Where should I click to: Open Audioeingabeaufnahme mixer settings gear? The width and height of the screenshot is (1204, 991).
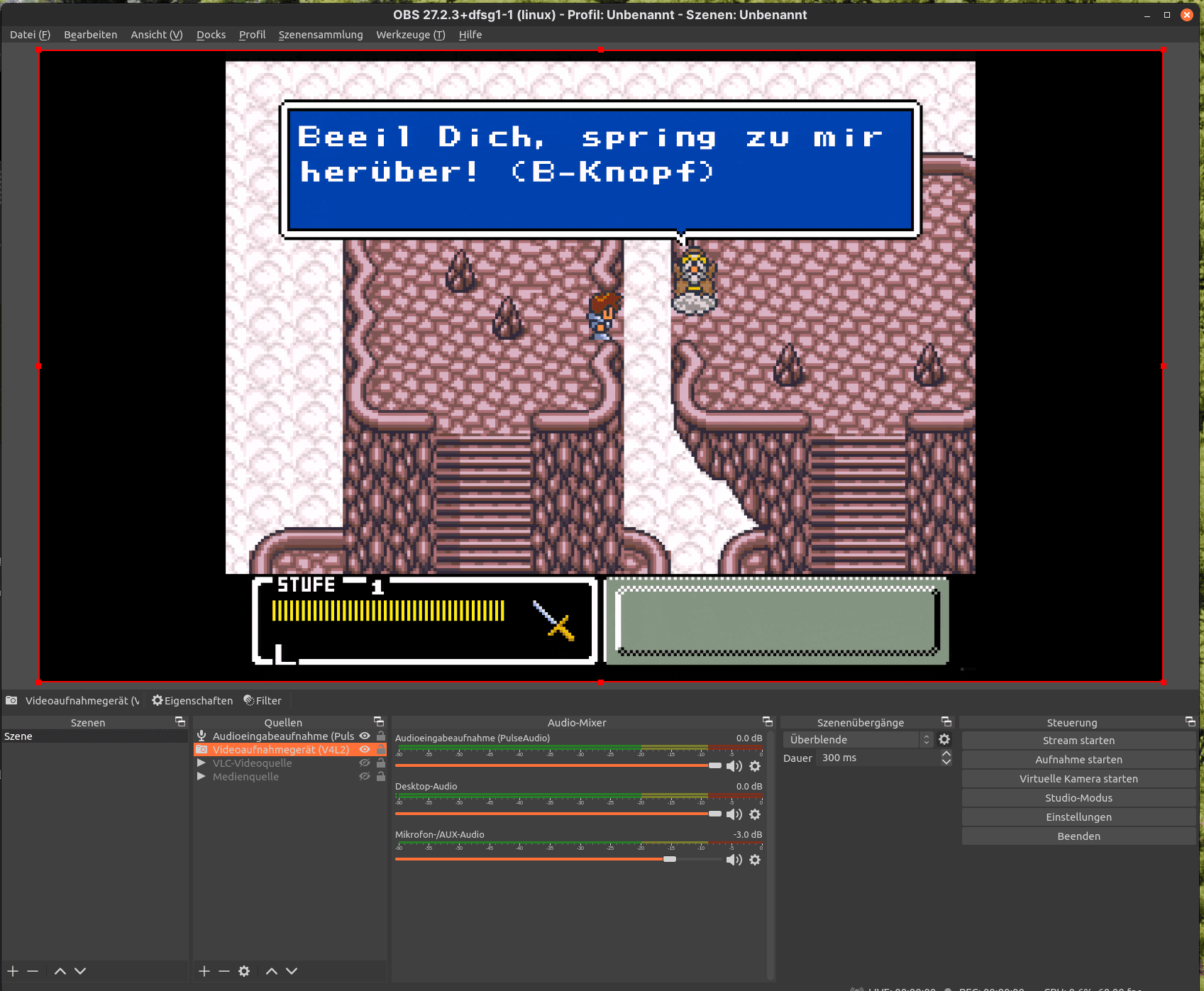pos(755,766)
